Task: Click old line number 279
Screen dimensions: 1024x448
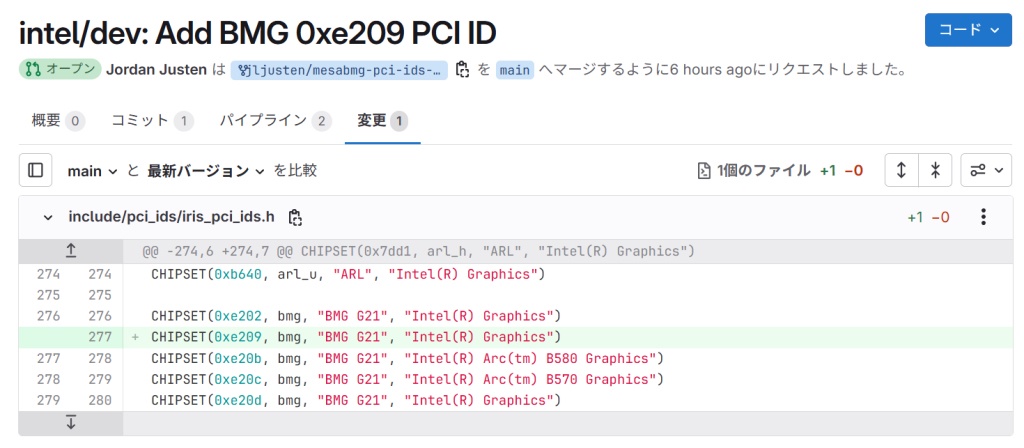Action: click(48, 400)
